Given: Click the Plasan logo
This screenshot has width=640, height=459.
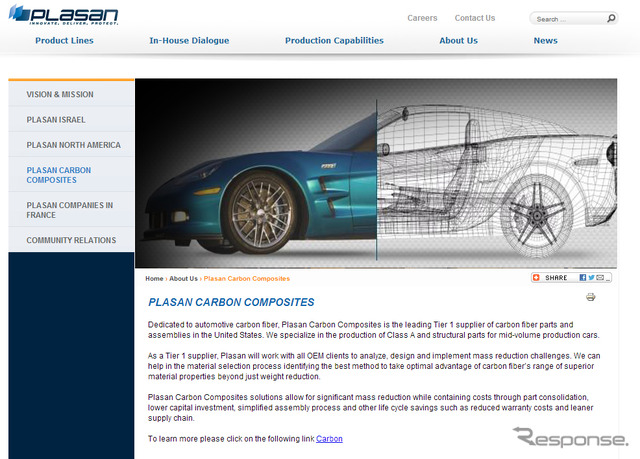Looking at the screenshot, I should tap(64, 15).
